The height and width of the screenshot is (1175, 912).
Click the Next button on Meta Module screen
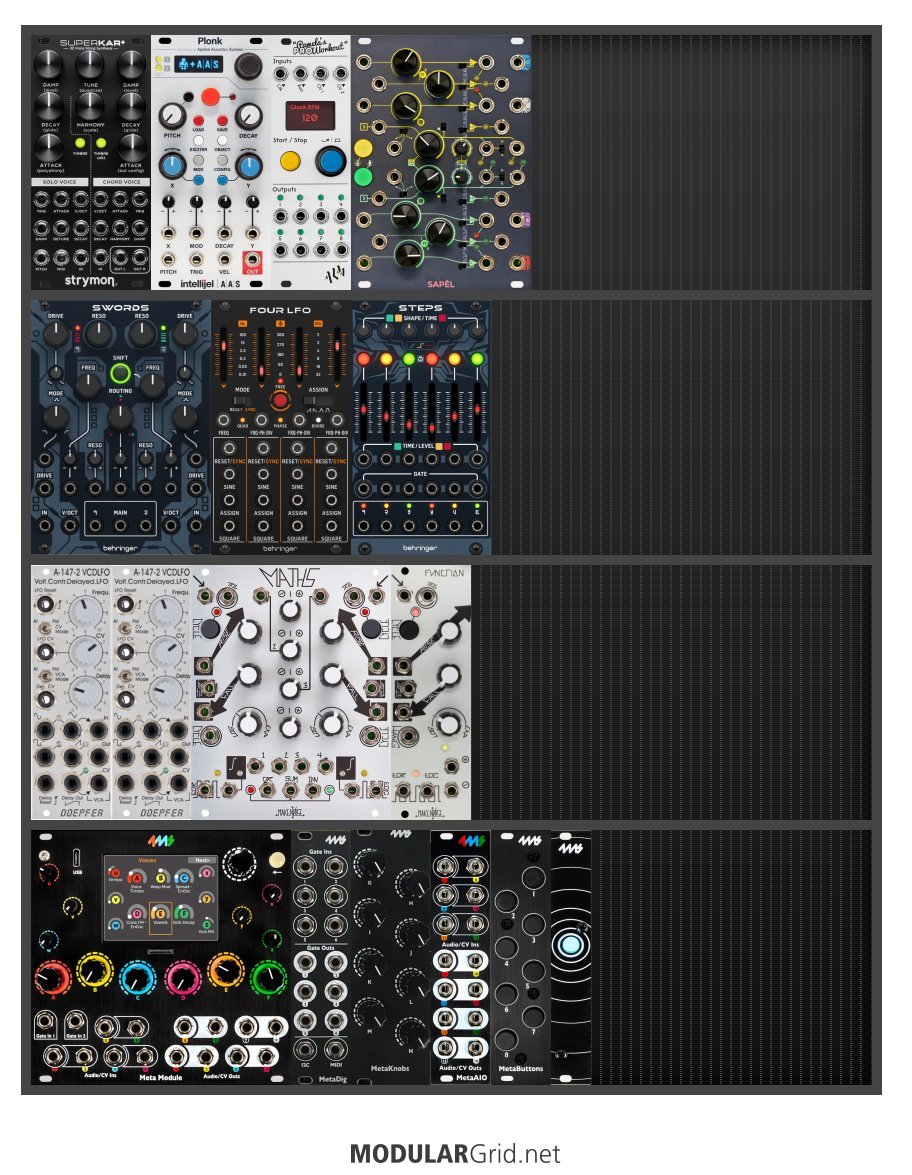(200, 861)
